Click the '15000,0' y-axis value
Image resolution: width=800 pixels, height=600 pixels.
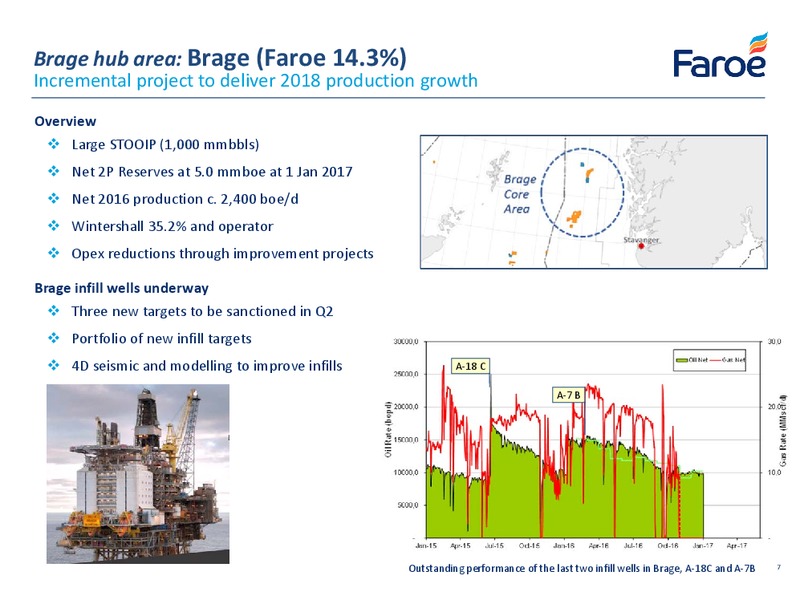[406, 440]
